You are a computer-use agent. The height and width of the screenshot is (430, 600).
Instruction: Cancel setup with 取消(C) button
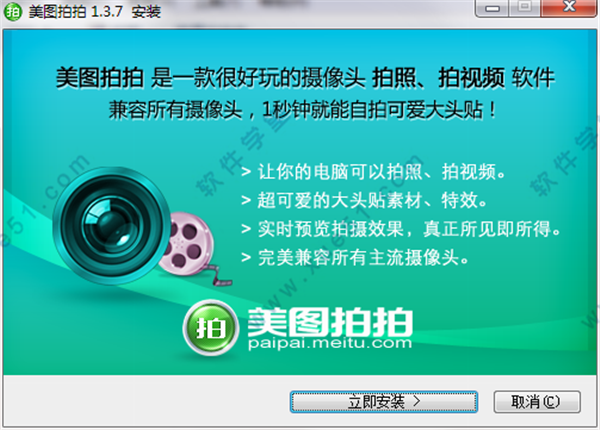[537, 402]
